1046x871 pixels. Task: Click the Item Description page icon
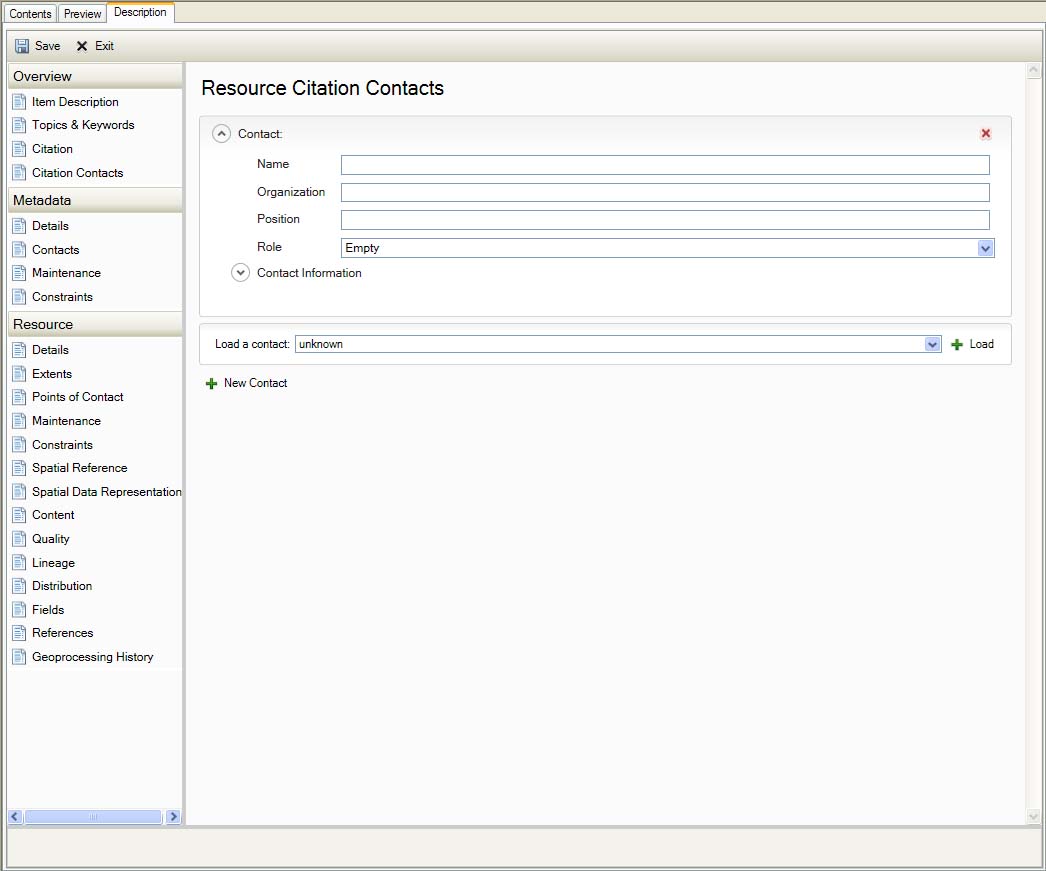[x=19, y=102]
